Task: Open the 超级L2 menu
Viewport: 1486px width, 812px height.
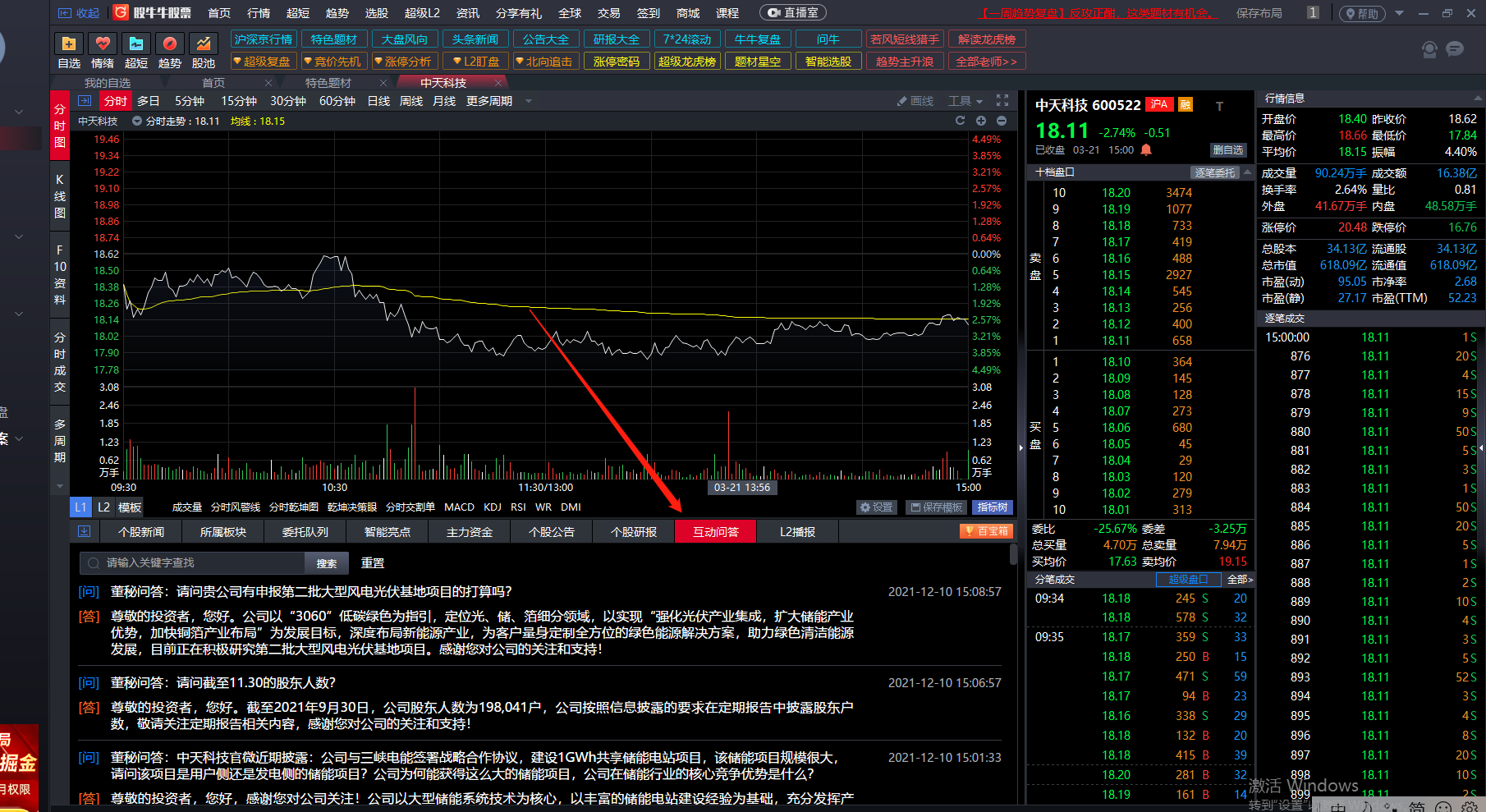Action: point(422,13)
